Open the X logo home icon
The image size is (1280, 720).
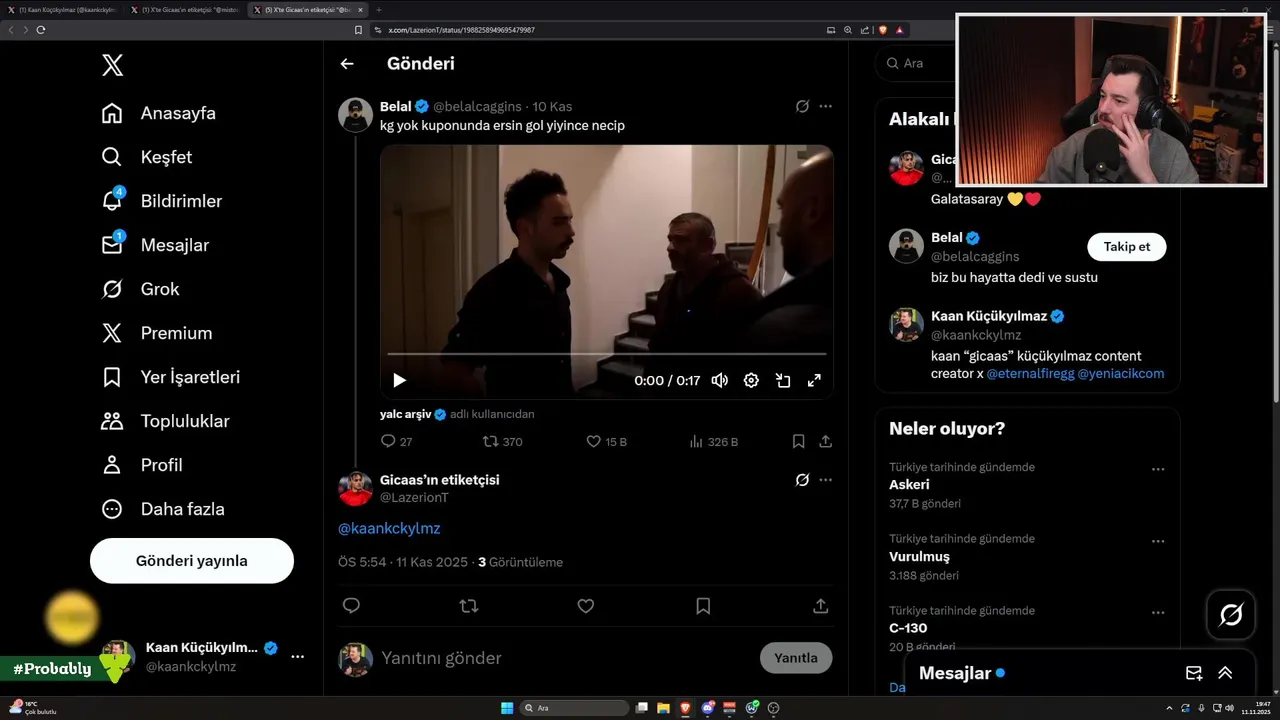click(112, 65)
